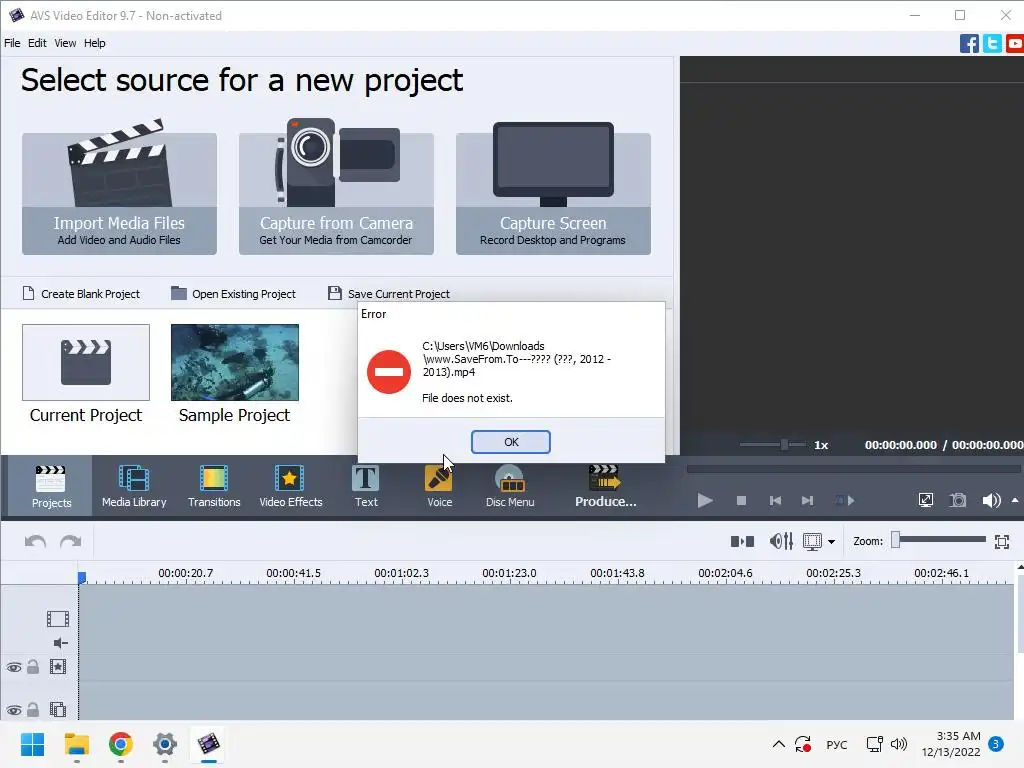
Task: Click Open Existing Project
Action: (x=233, y=294)
